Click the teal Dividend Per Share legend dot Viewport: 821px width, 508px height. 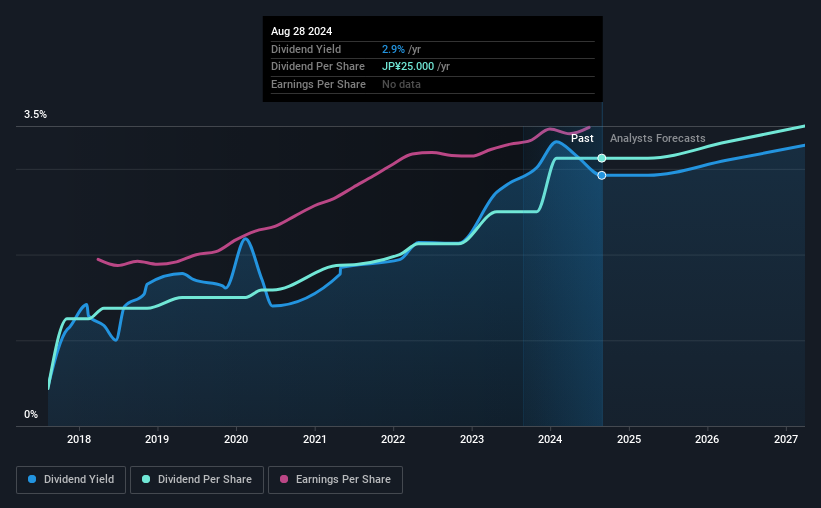(146, 479)
